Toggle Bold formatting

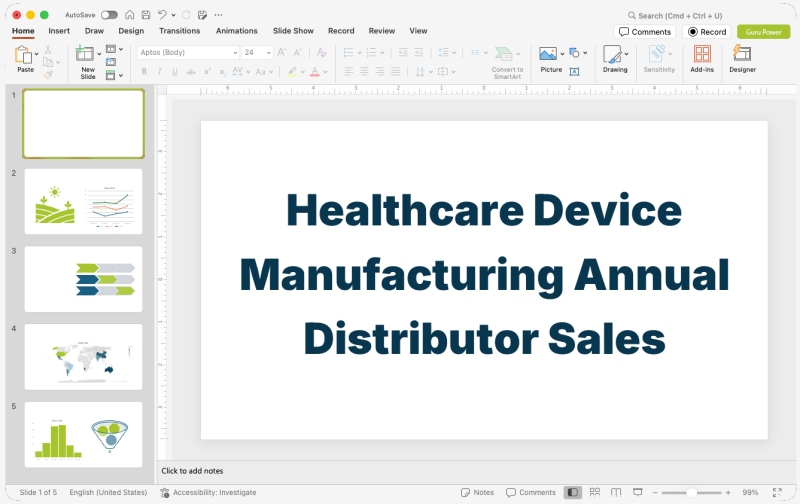(x=144, y=72)
